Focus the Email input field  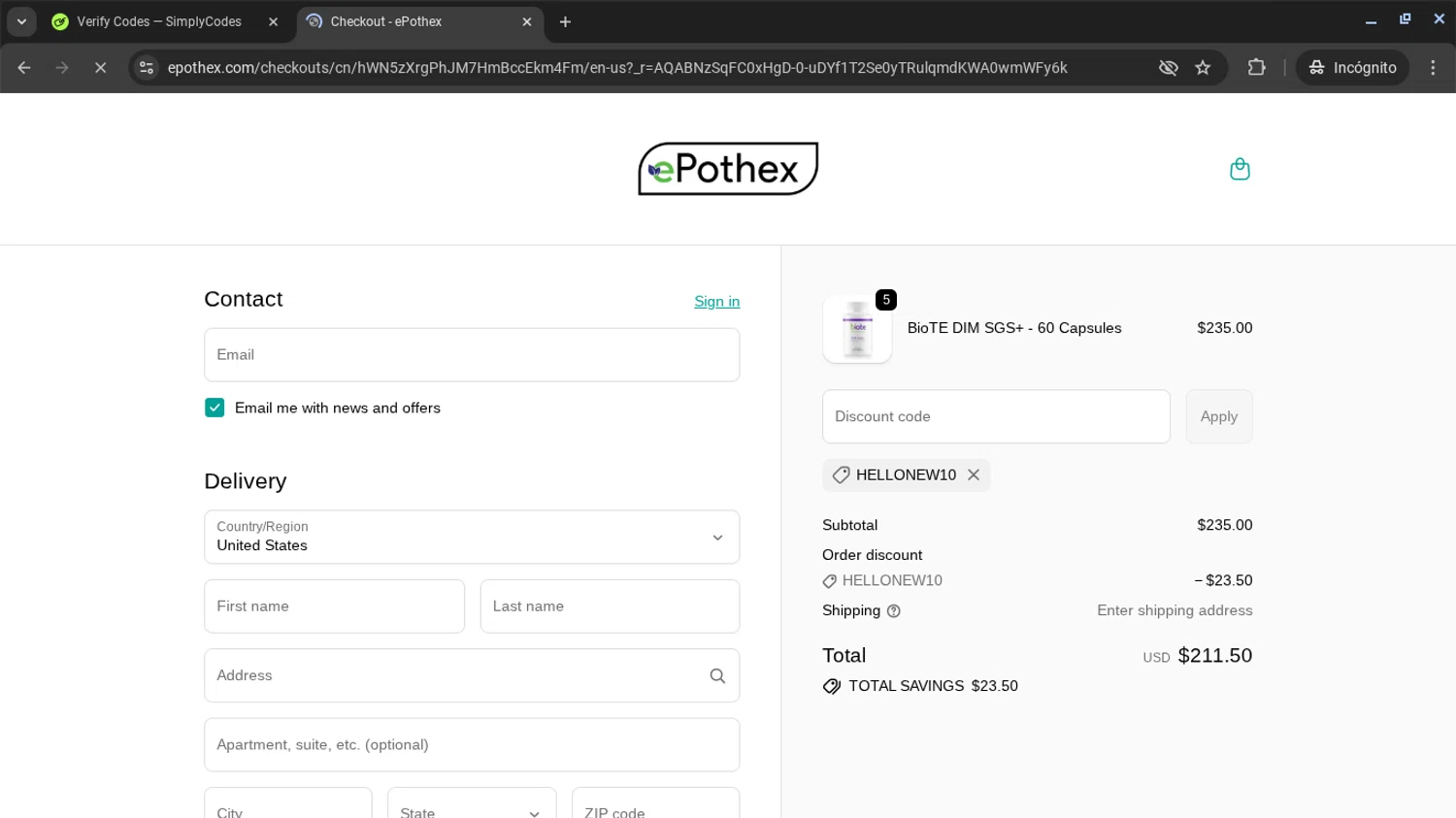[x=472, y=355]
